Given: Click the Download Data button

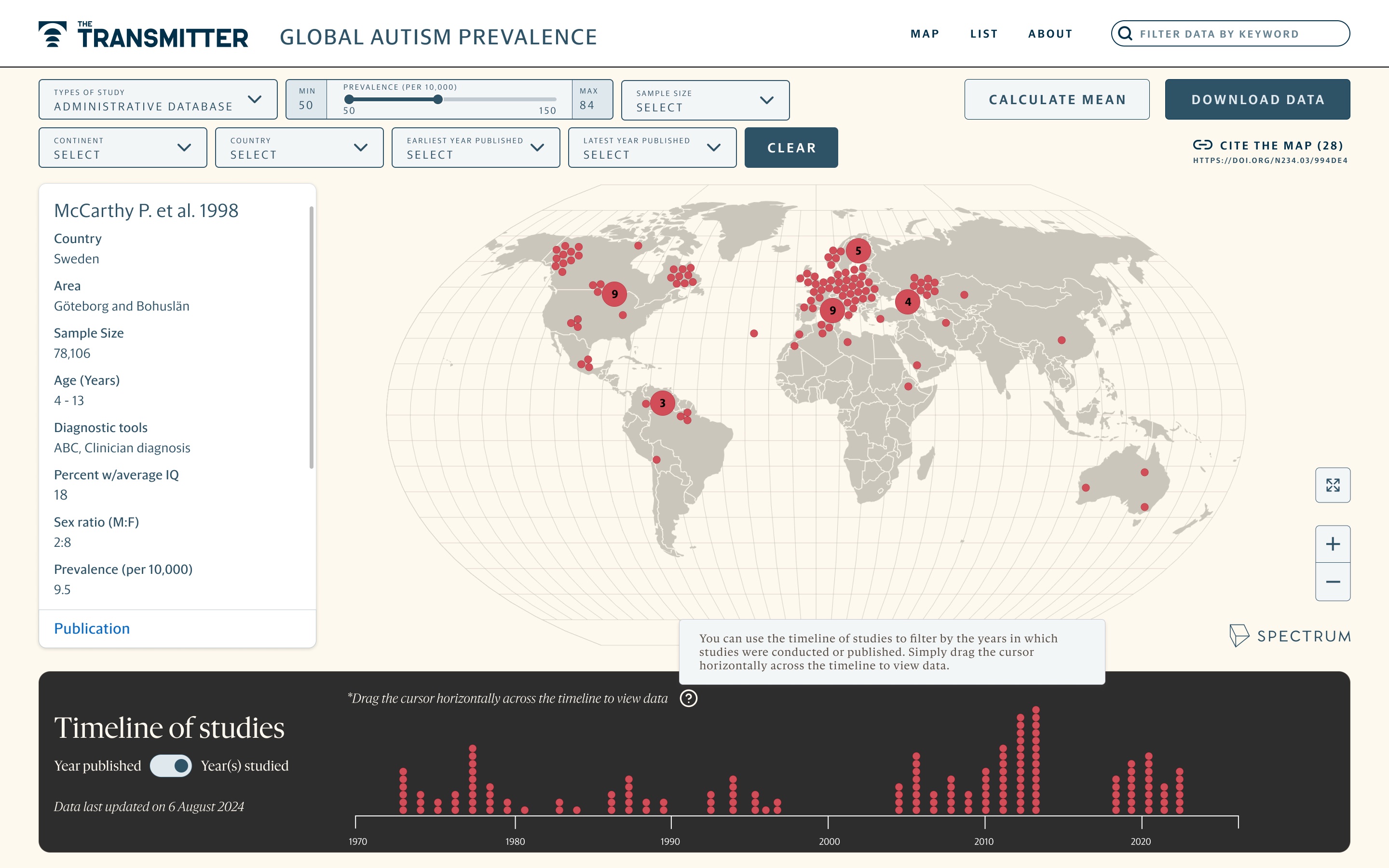Looking at the screenshot, I should (1257, 99).
